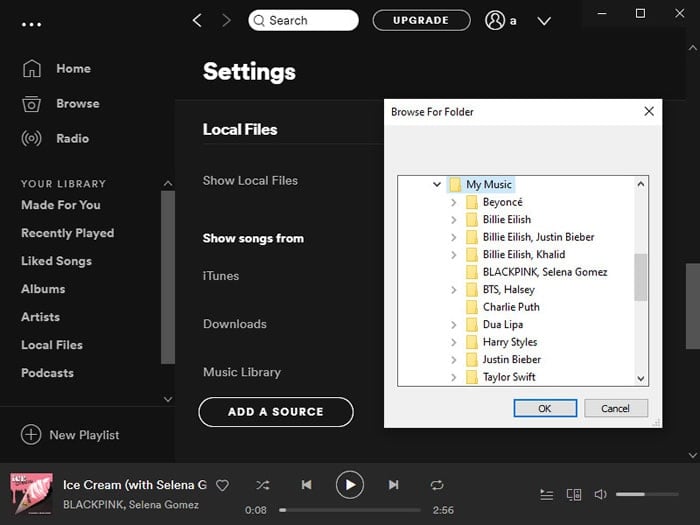Skip to next track
The width and height of the screenshot is (700, 525).
[x=393, y=485]
